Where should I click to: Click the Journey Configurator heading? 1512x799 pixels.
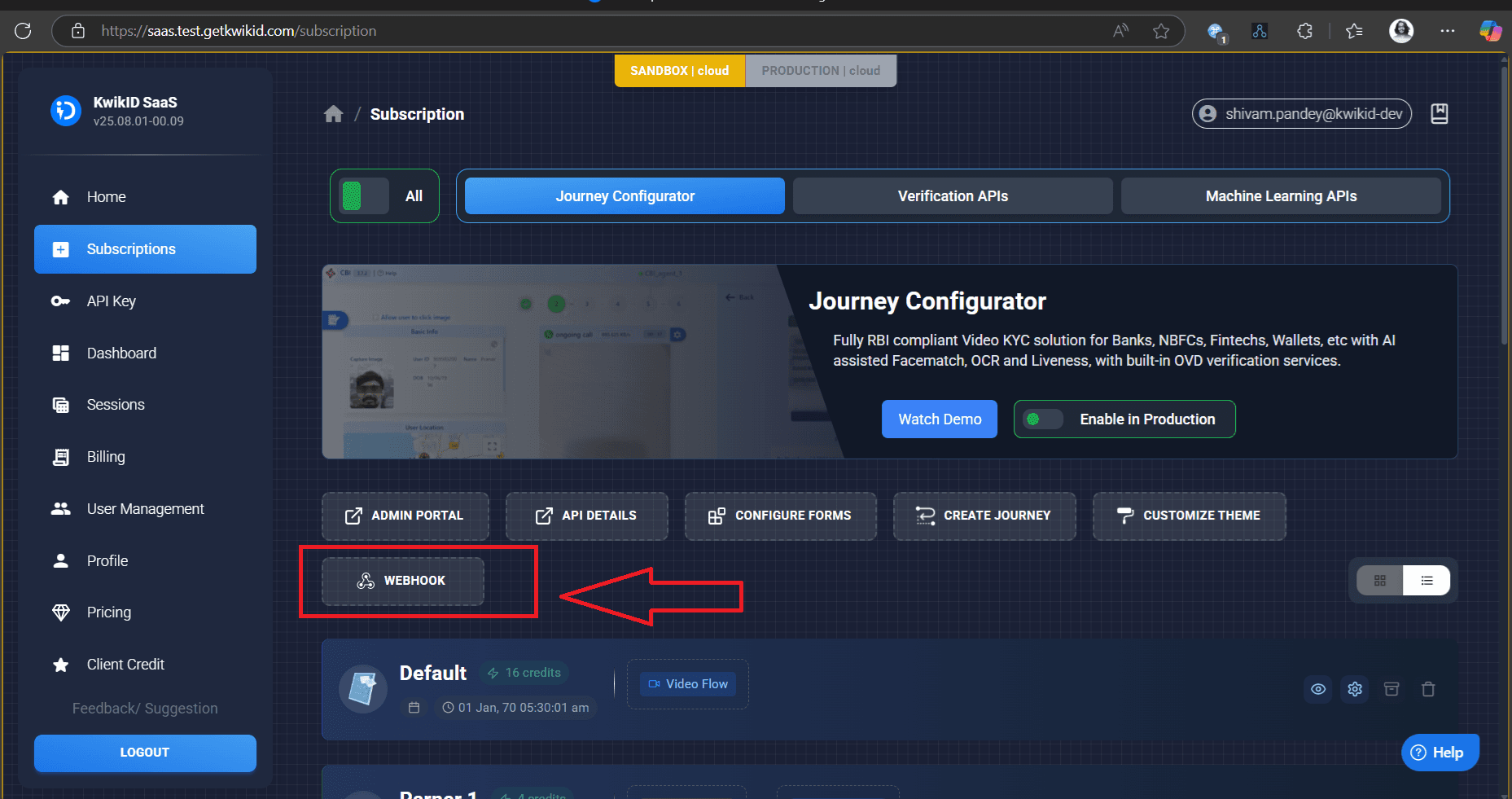click(x=927, y=301)
